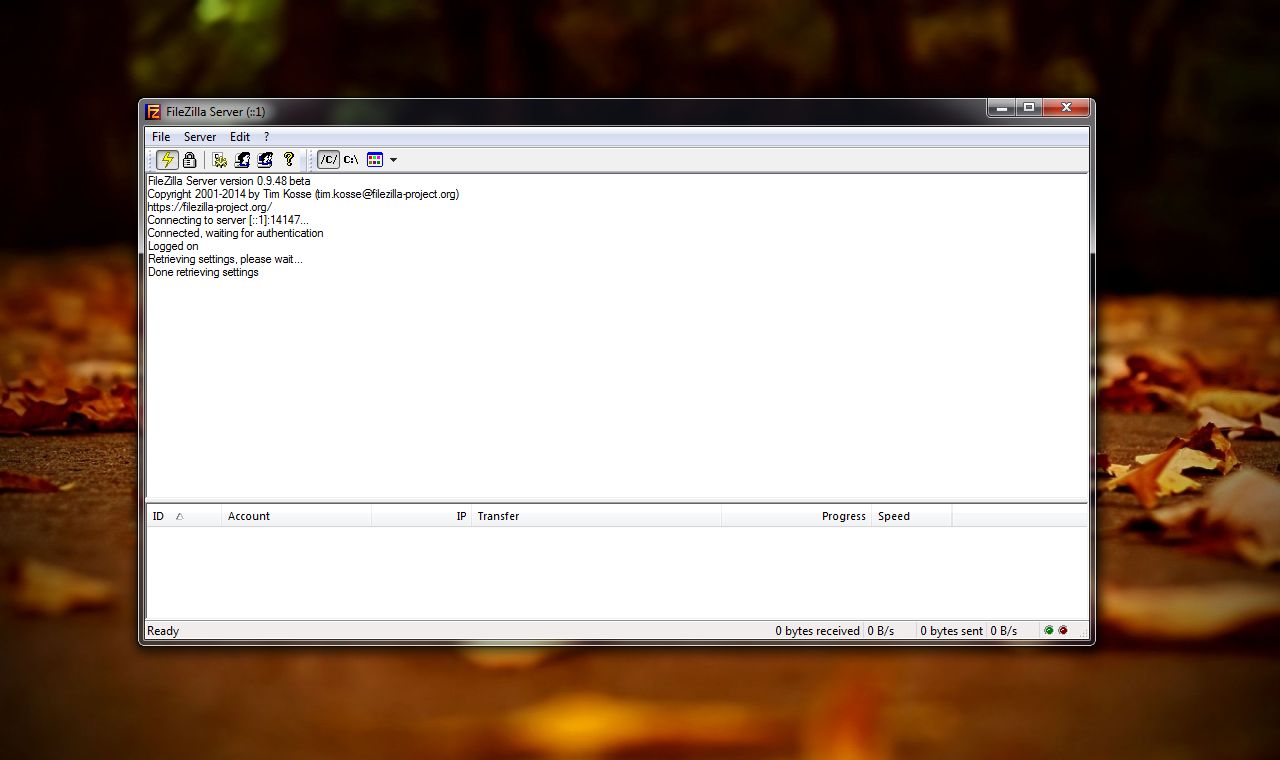Image resolution: width=1280 pixels, height=760 pixels.
Task: Open the Users editor icon
Action: (x=242, y=160)
